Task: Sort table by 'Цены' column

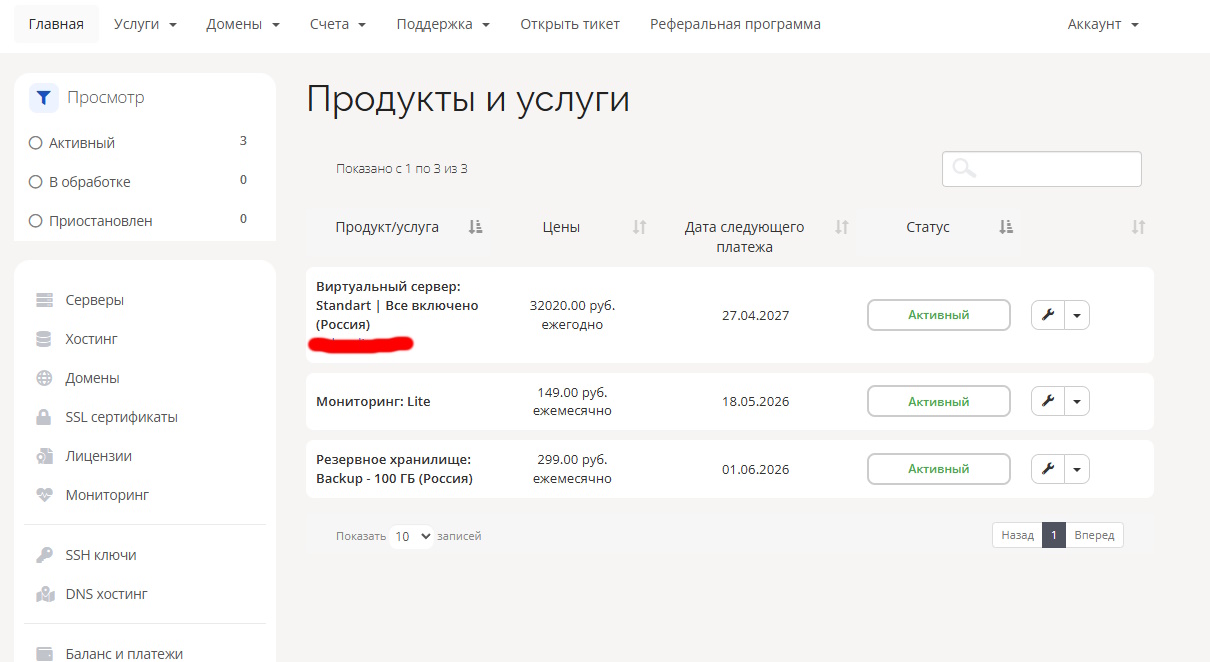Action: [x=561, y=227]
